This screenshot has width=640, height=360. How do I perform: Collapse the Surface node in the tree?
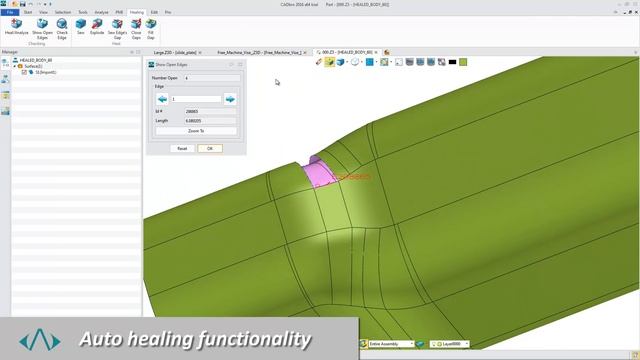tap(15, 66)
